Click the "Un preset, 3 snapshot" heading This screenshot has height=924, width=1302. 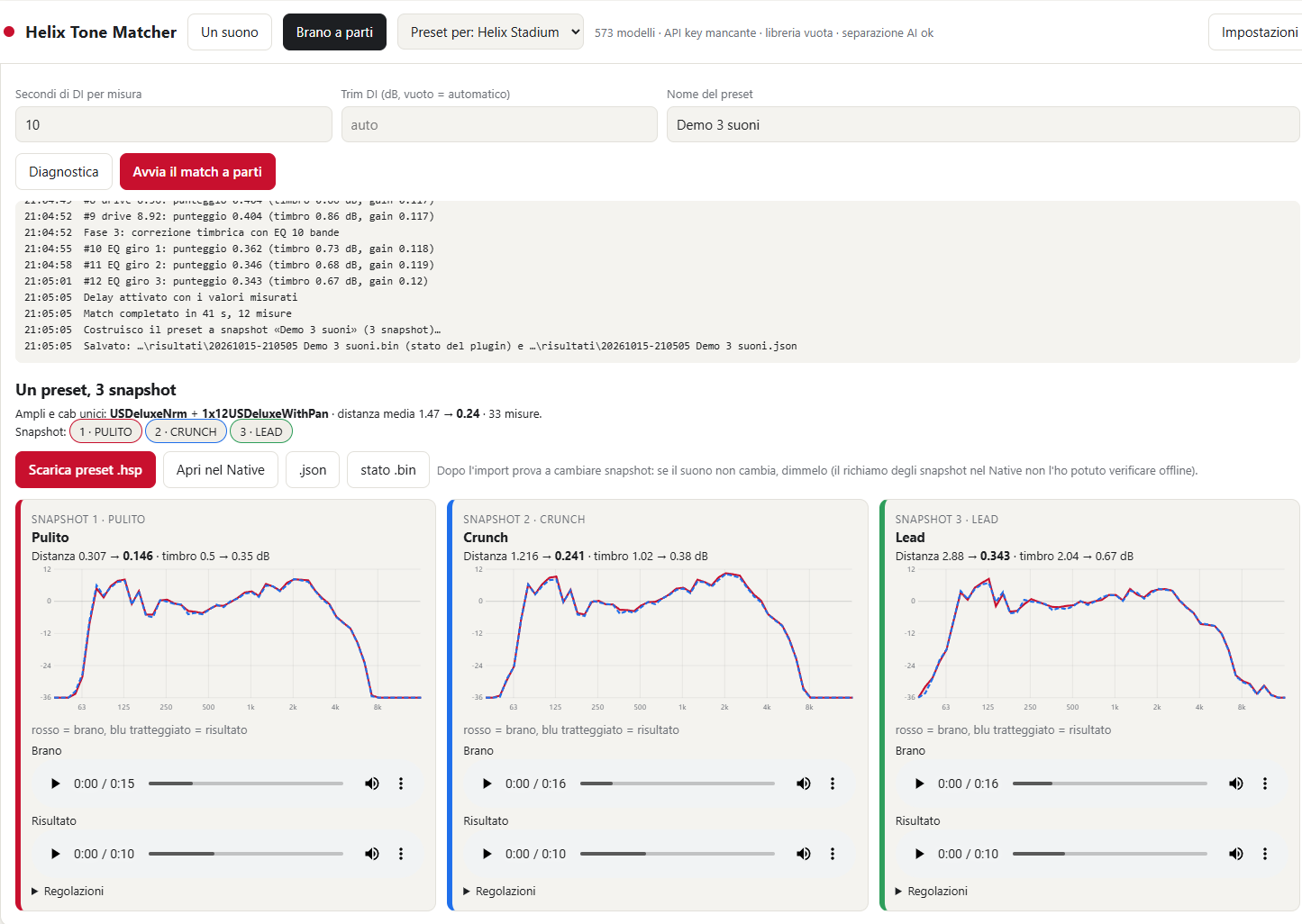(x=96, y=389)
